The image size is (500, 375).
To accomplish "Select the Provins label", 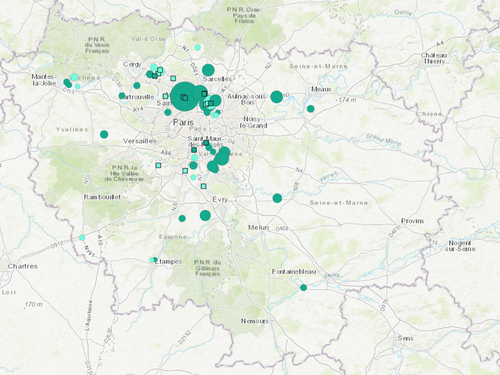I will [413, 221].
